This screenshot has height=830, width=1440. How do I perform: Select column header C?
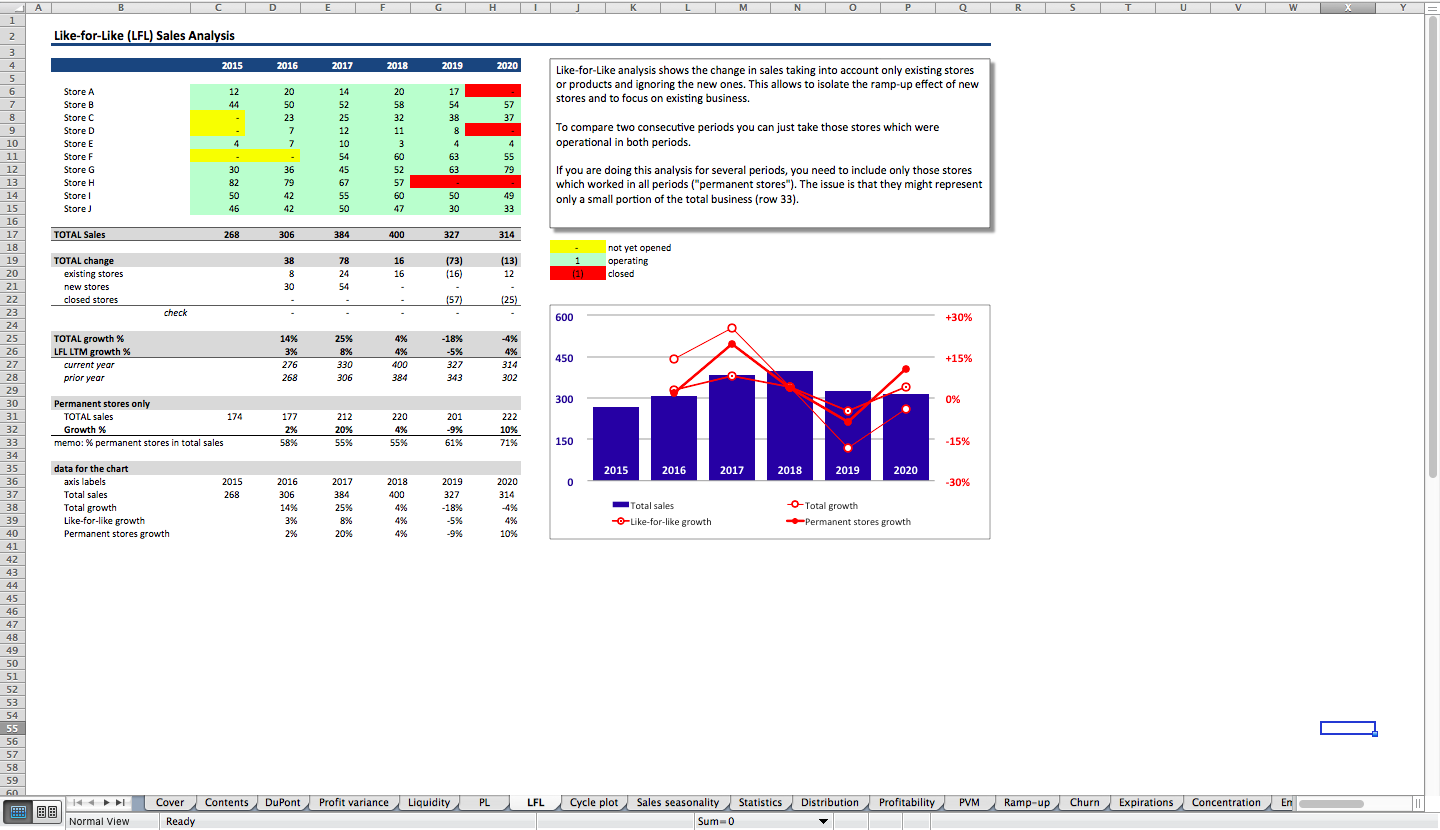[218, 7]
